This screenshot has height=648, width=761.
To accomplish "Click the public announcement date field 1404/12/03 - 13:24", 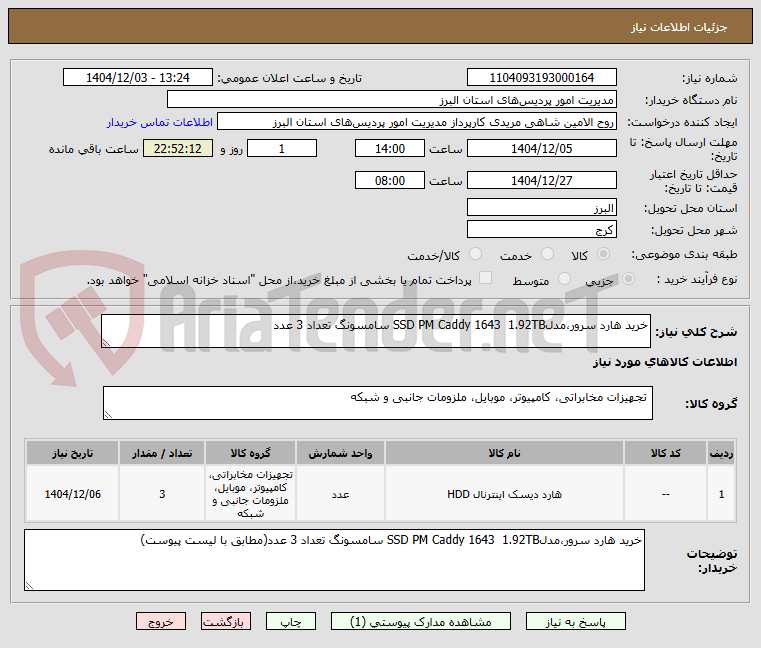I will point(138,77).
